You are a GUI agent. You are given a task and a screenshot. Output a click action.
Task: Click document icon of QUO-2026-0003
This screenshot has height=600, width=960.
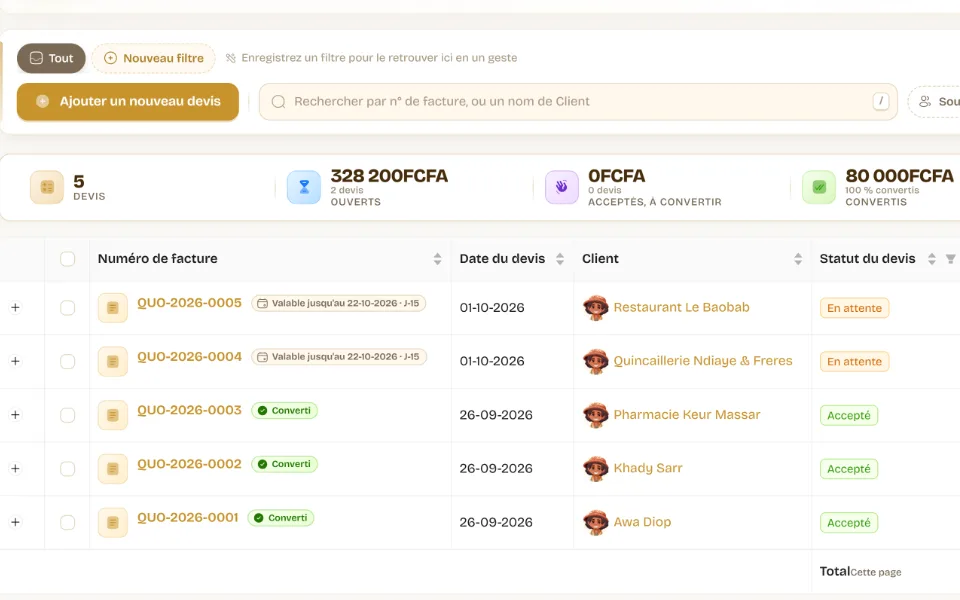point(113,415)
